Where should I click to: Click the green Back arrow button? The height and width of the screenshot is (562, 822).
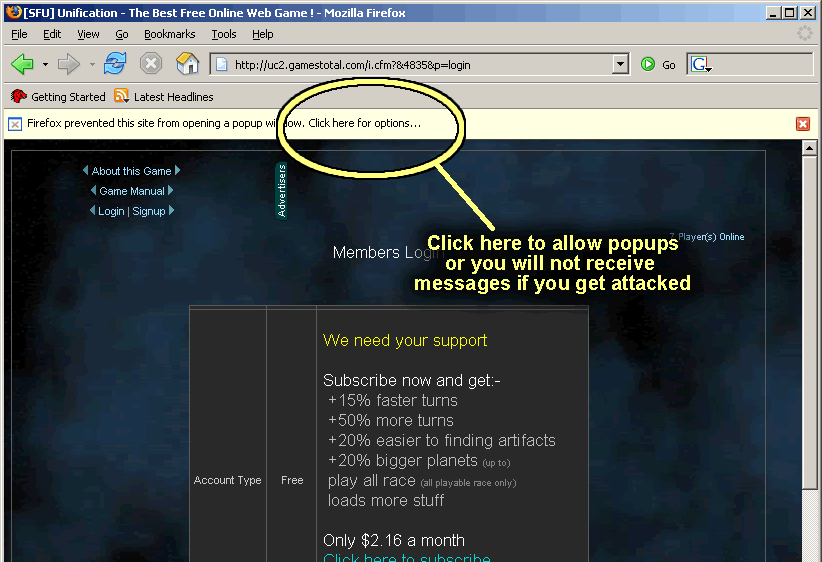click(22, 64)
